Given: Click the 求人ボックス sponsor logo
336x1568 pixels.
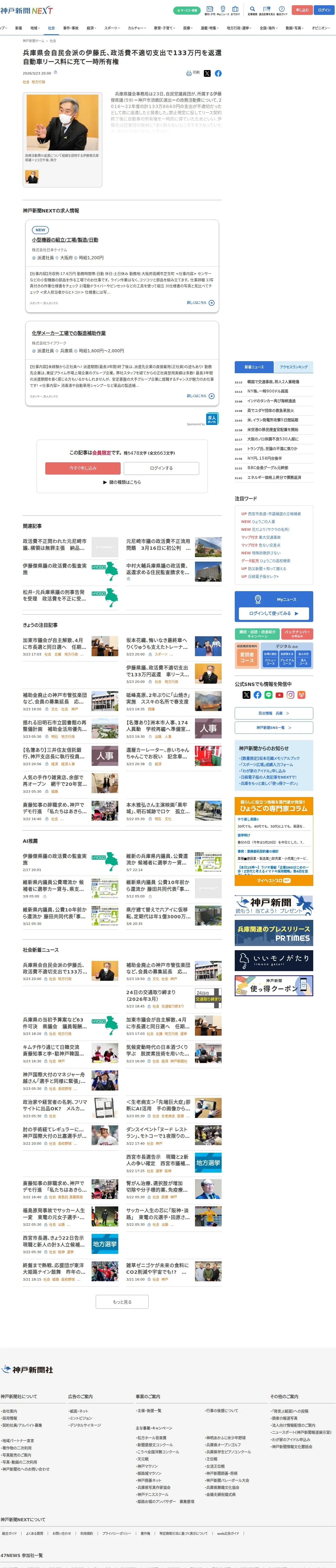Looking at the screenshot, I should pyautogui.click(x=212, y=418).
